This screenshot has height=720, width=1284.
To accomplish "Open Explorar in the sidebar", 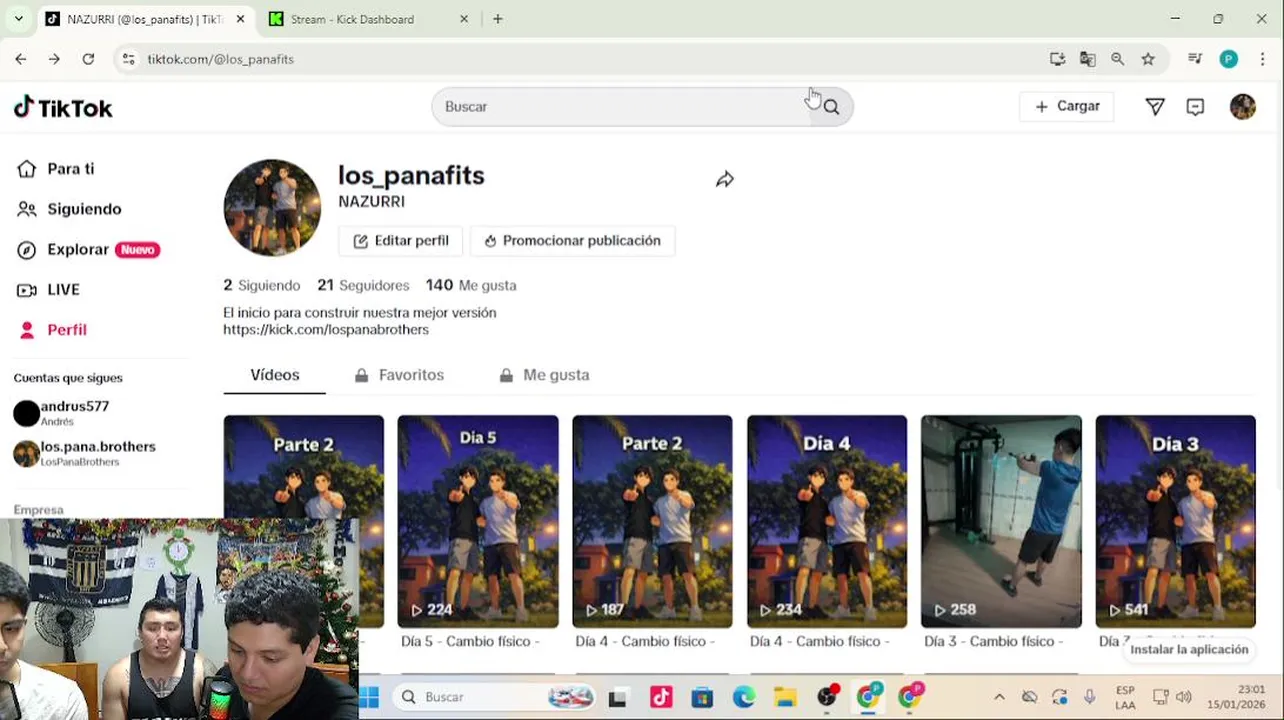I will point(88,249).
